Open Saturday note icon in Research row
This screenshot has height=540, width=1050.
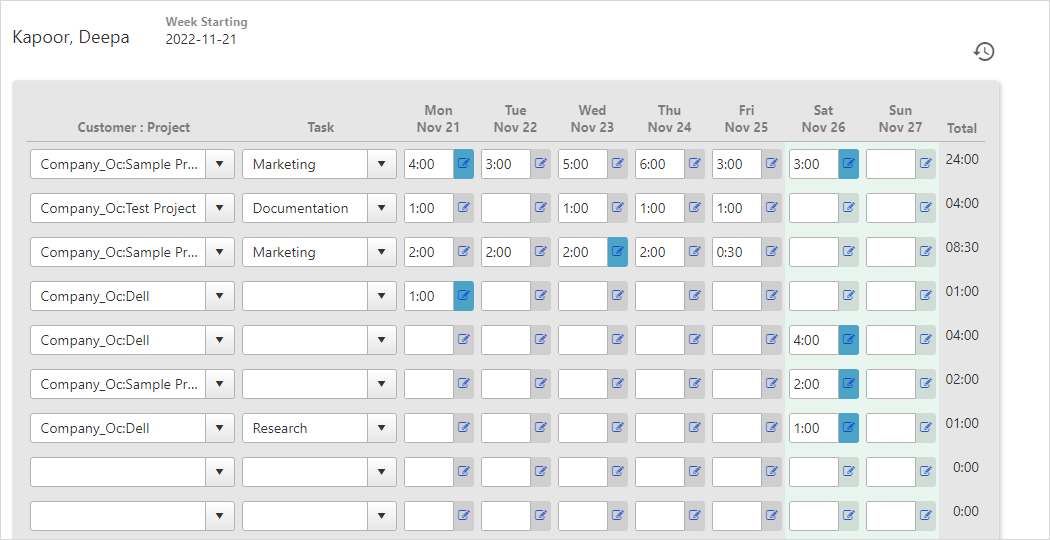pos(848,428)
